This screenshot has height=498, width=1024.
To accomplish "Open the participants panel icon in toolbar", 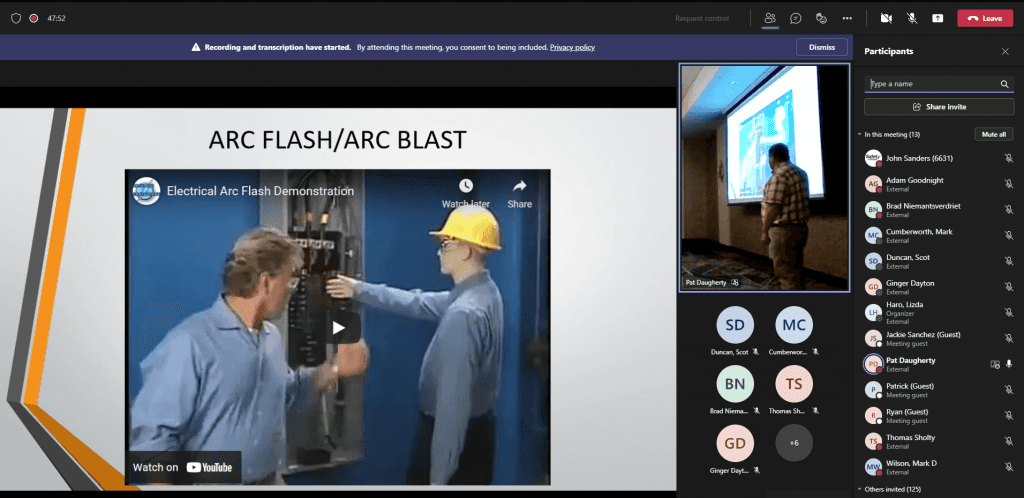I will [x=770, y=18].
